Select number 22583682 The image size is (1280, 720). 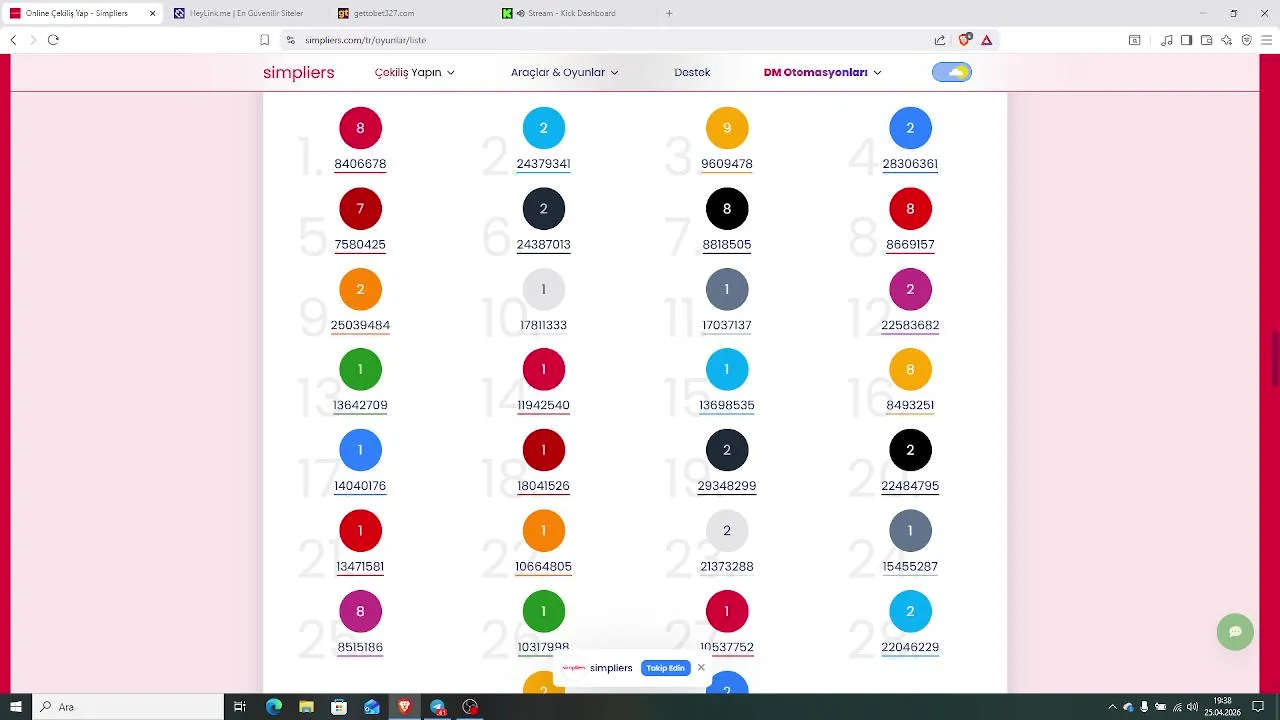(910, 325)
